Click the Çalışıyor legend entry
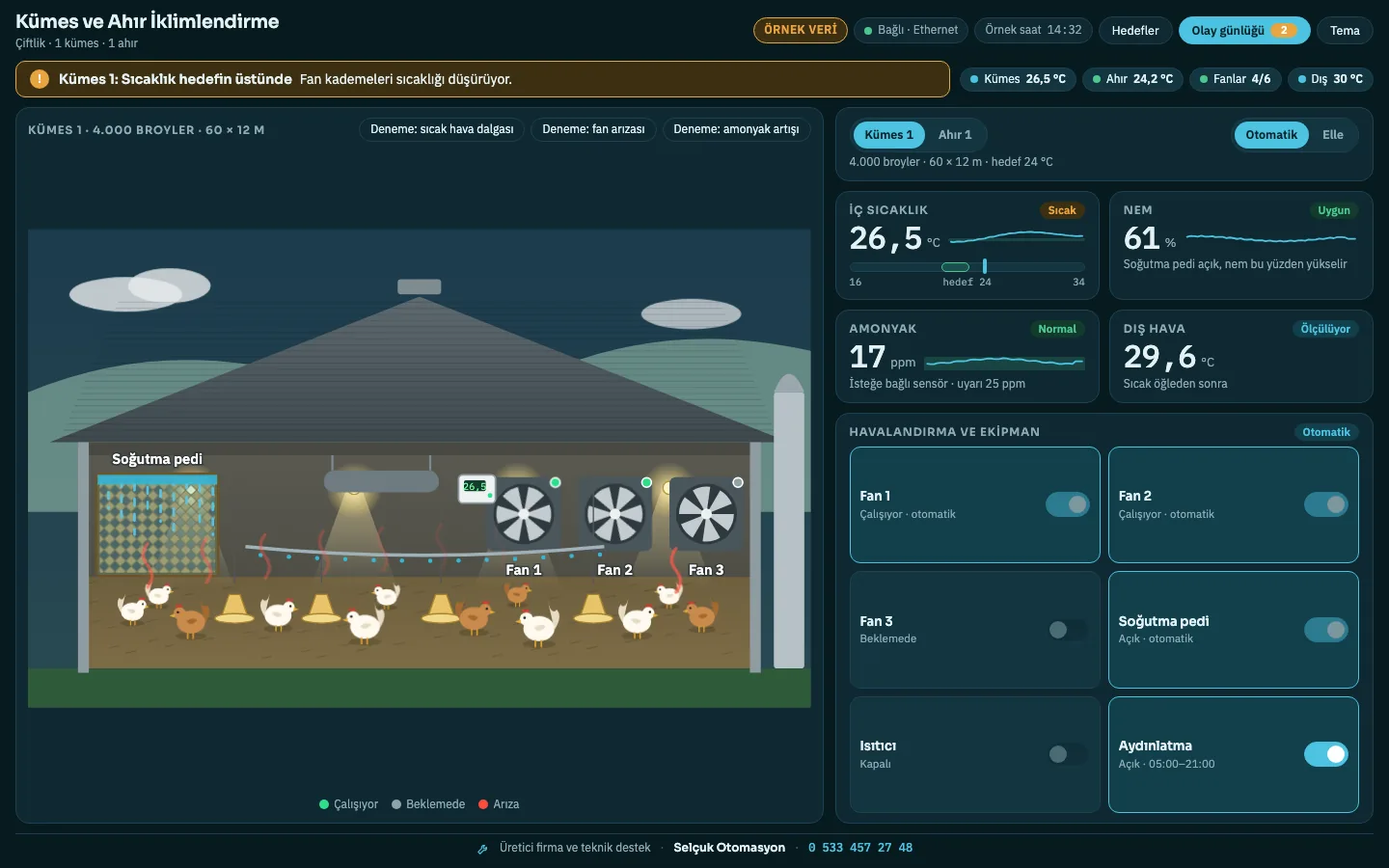Image resolution: width=1389 pixels, height=868 pixels. [x=348, y=804]
